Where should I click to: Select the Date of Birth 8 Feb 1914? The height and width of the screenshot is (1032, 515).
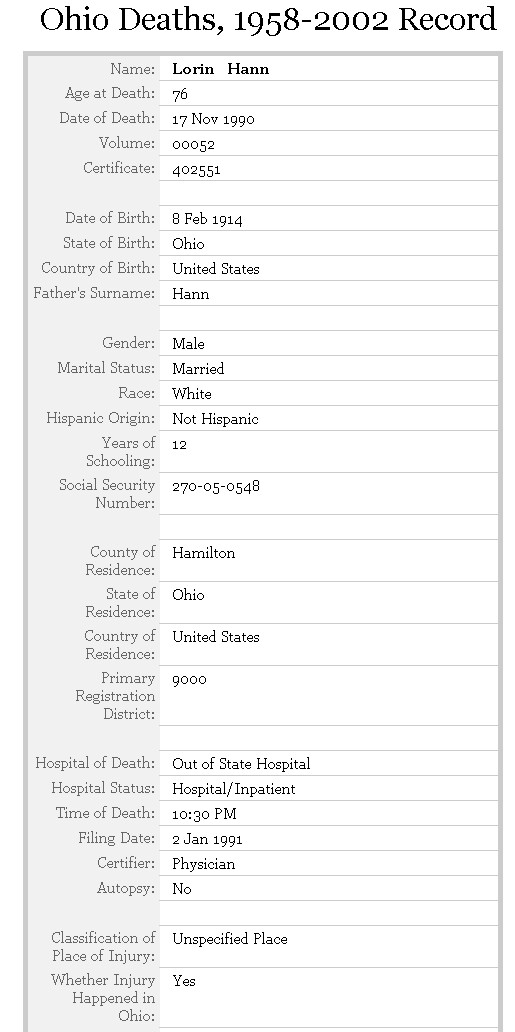(207, 219)
